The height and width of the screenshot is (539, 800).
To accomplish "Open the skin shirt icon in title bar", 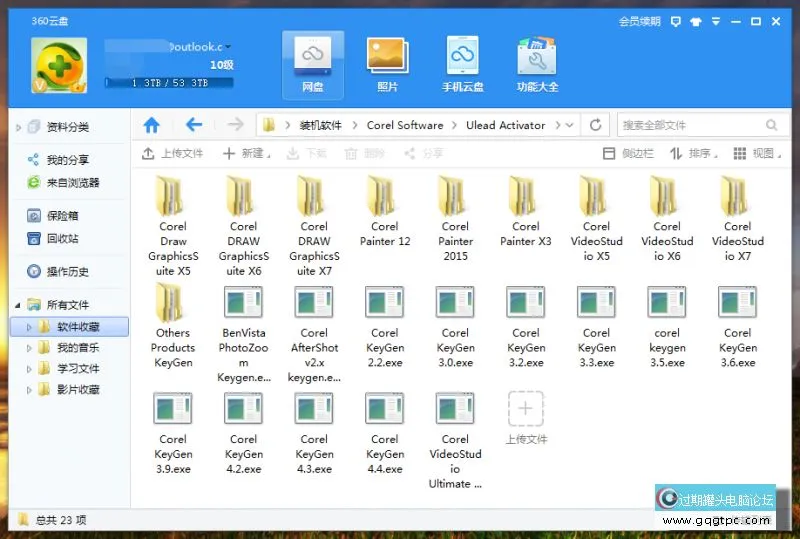I will tap(695, 21).
